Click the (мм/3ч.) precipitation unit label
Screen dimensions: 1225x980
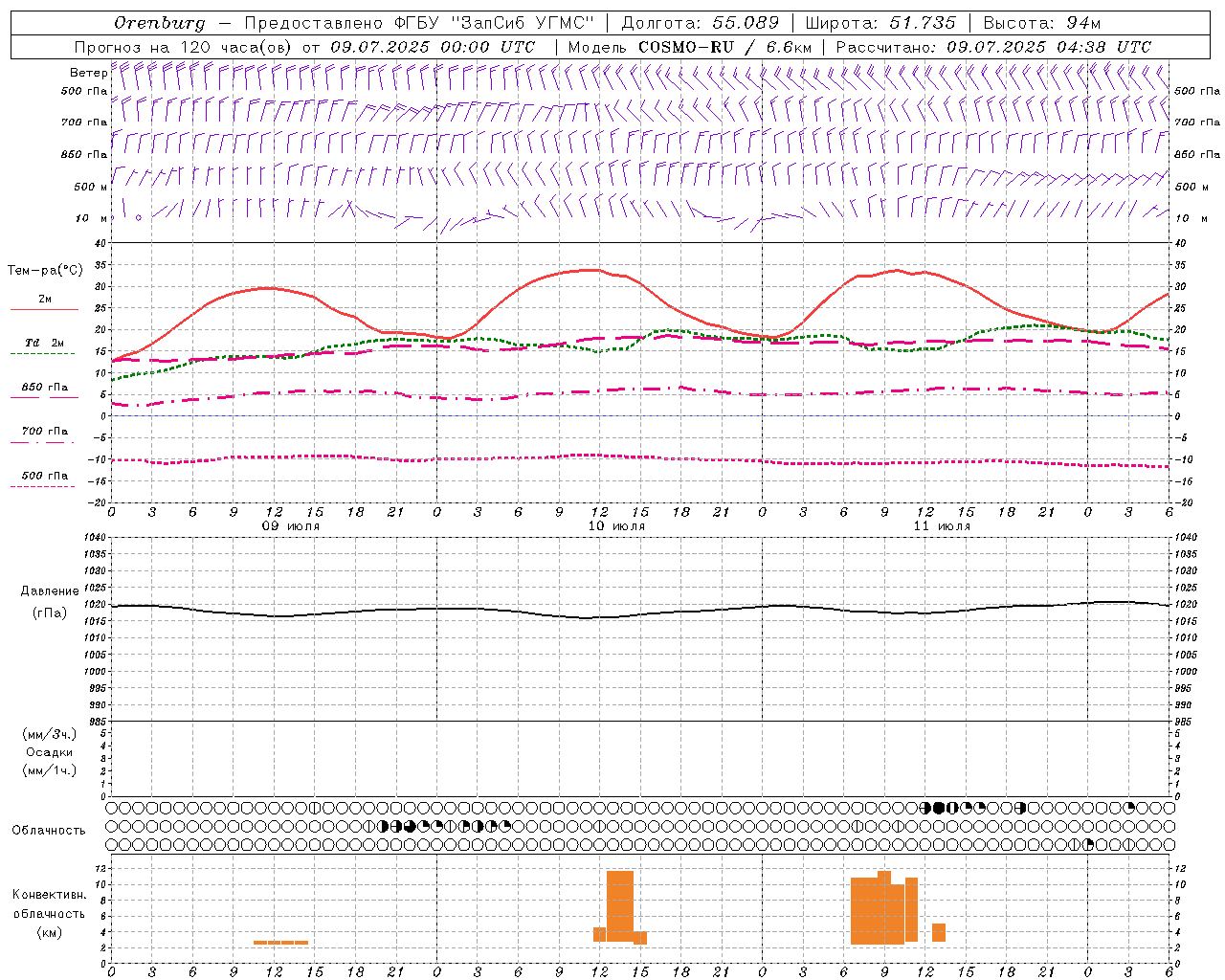click(50, 734)
